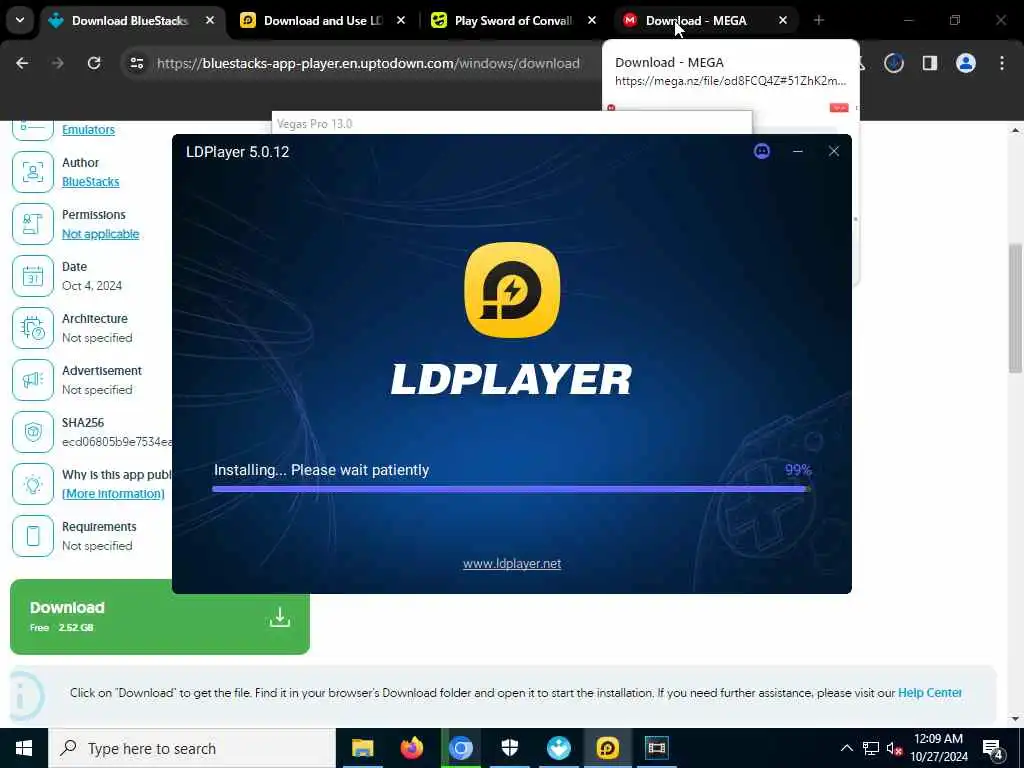Open a new browser tab
This screenshot has height=768, width=1024.
pyautogui.click(x=818, y=21)
